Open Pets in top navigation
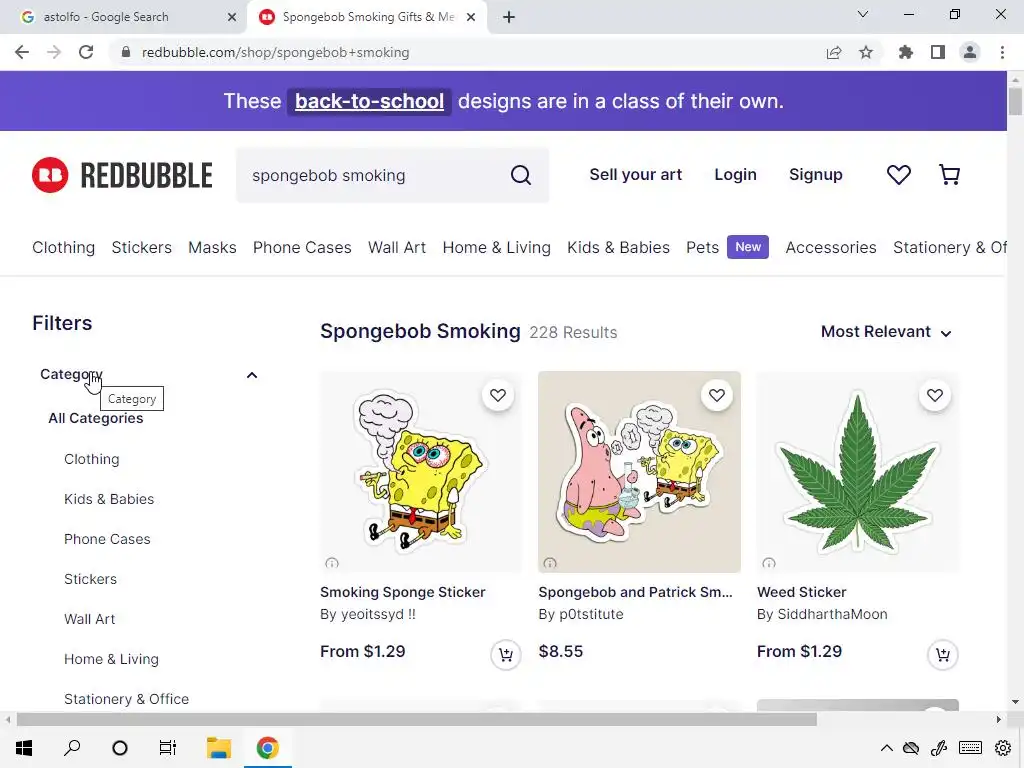Image resolution: width=1024 pixels, height=768 pixels. click(x=702, y=248)
